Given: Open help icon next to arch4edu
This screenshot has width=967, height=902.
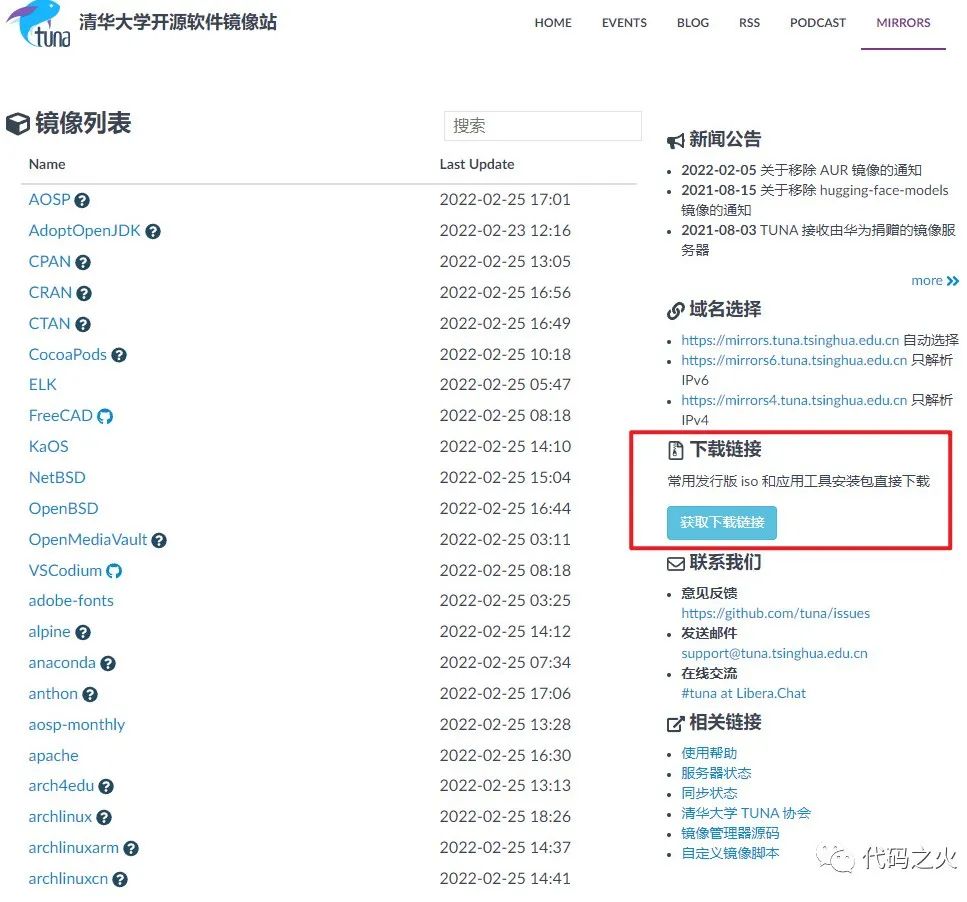Looking at the screenshot, I should (106, 787).
